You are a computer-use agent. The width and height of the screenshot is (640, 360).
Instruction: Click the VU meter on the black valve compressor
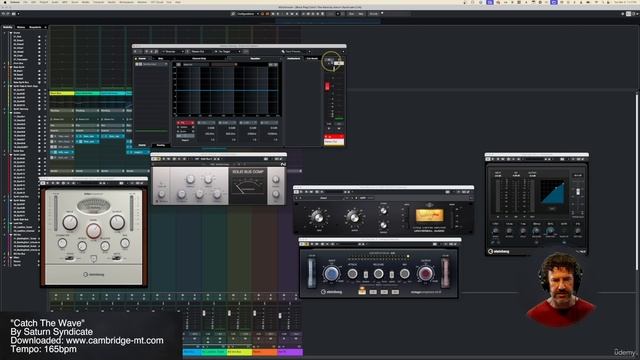(429, 216)
